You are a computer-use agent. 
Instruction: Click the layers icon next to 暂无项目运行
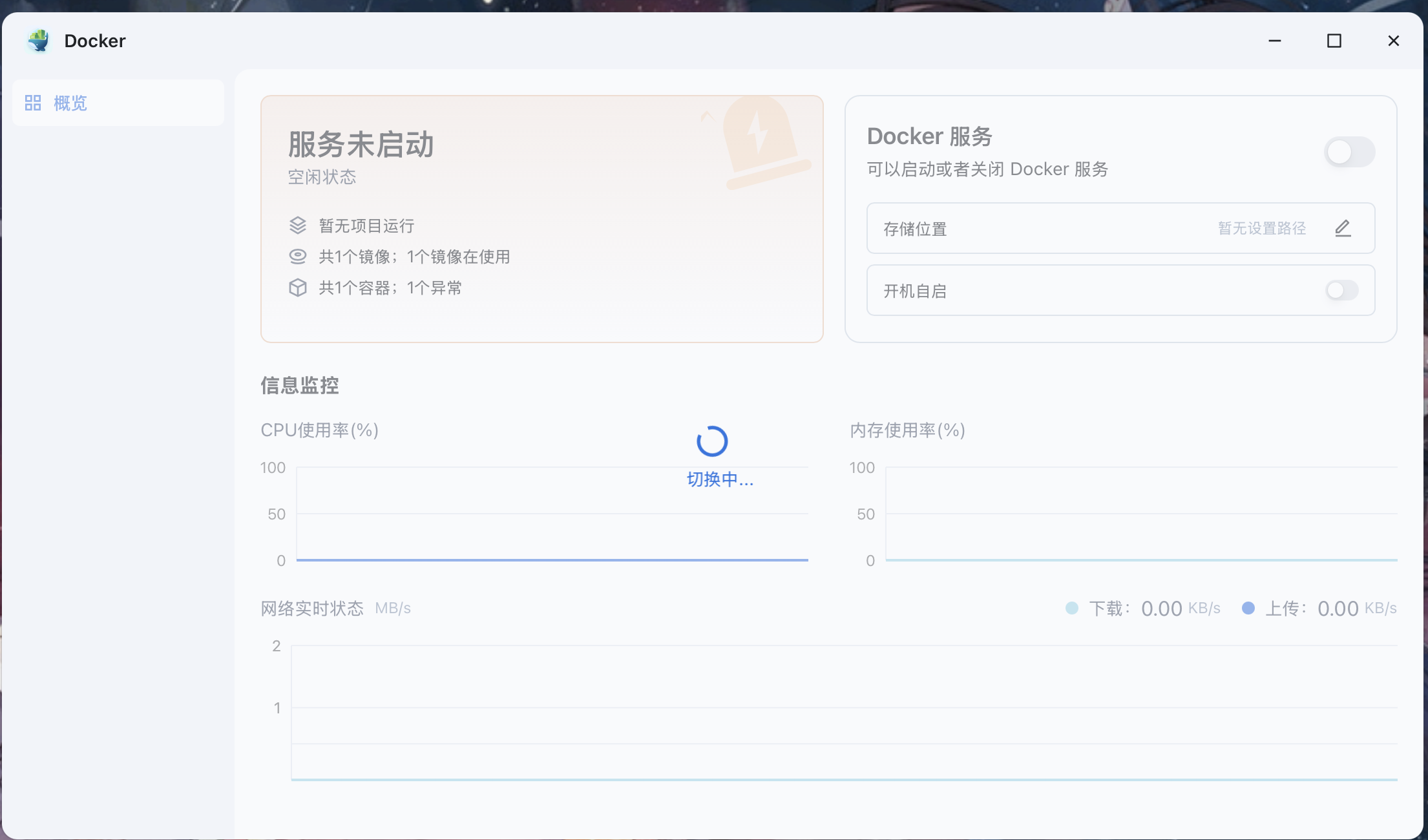297,226
